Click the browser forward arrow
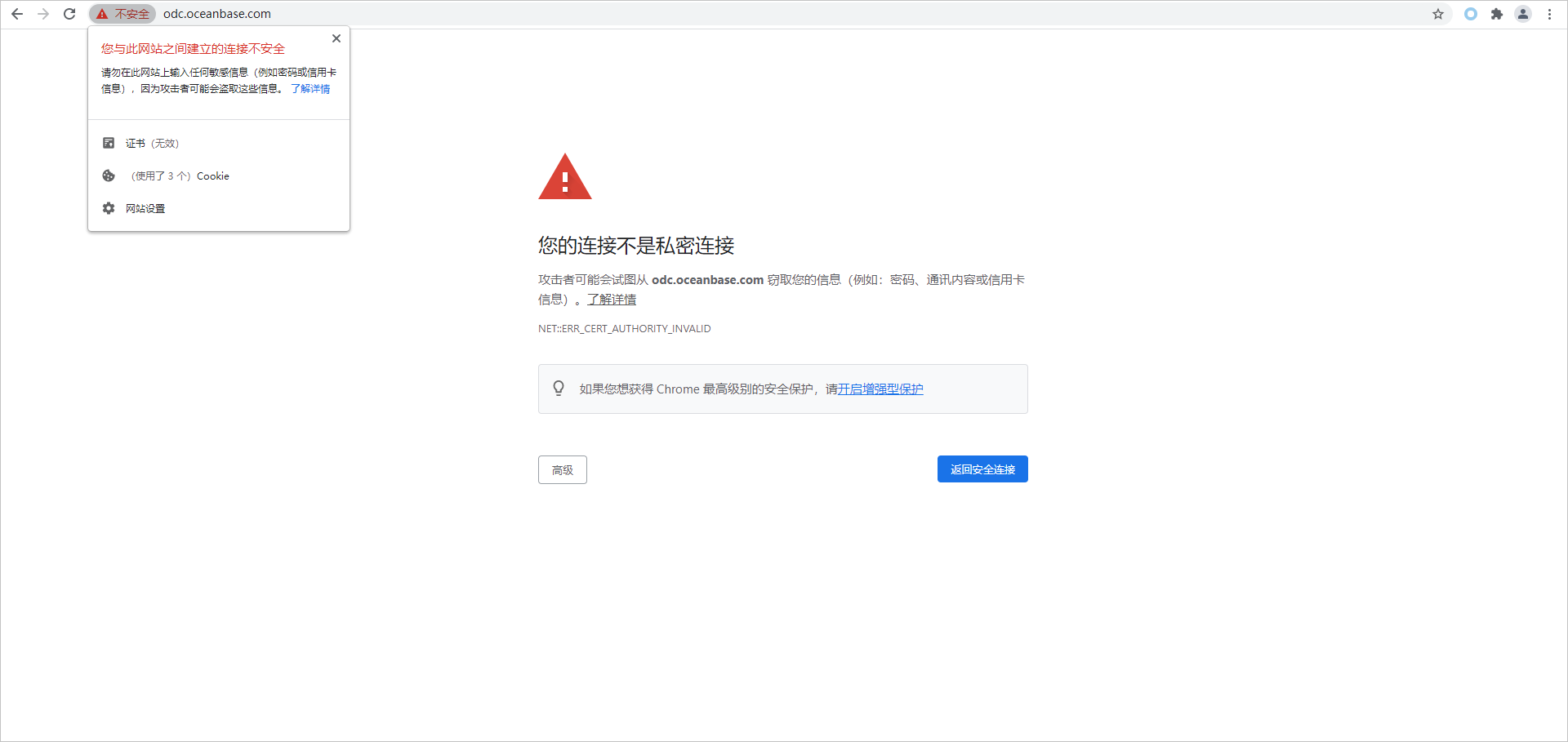 click(43, 14)
